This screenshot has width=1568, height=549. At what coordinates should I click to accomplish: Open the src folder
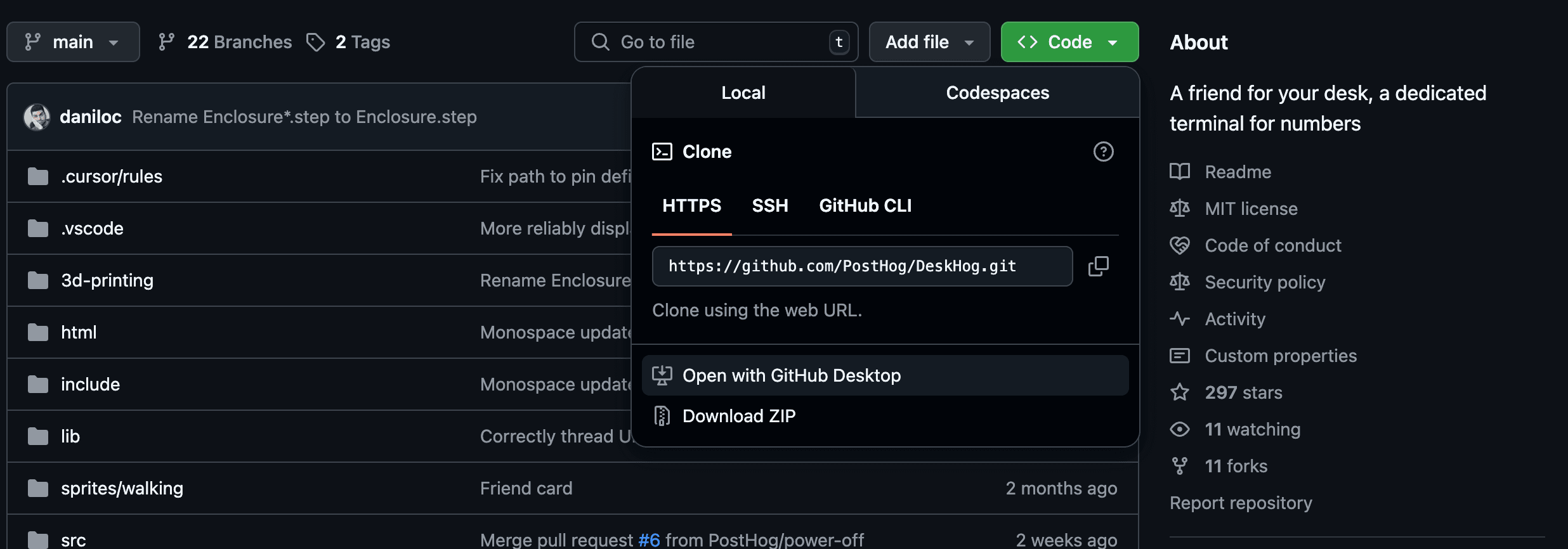pos(74,540)
